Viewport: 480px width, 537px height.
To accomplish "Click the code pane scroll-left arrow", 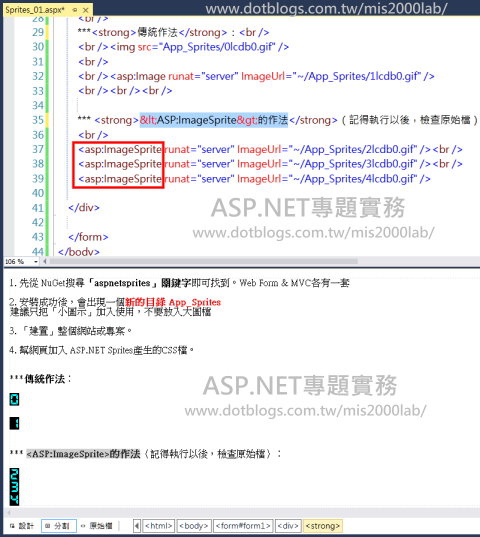I will pos(45,262).
